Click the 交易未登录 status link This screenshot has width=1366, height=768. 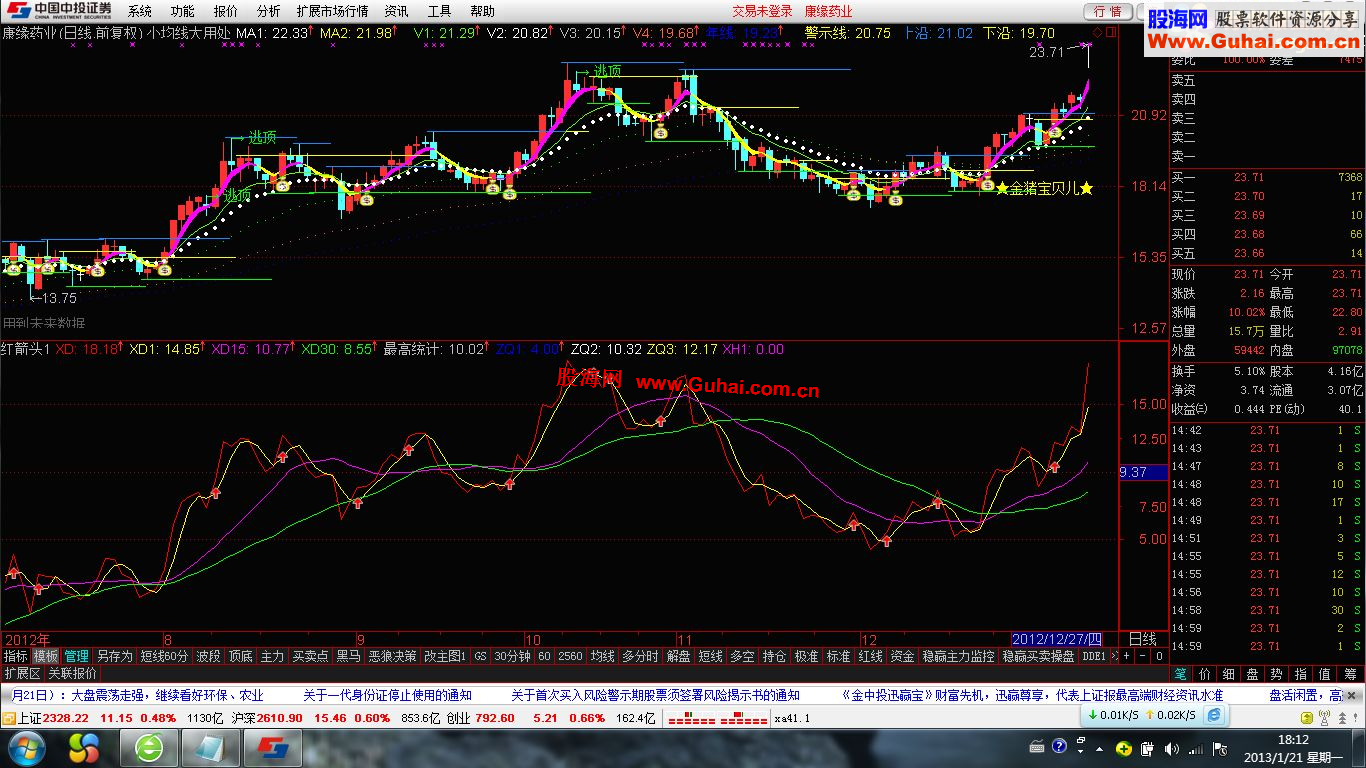pyautogui.click(x=762, y=11)
